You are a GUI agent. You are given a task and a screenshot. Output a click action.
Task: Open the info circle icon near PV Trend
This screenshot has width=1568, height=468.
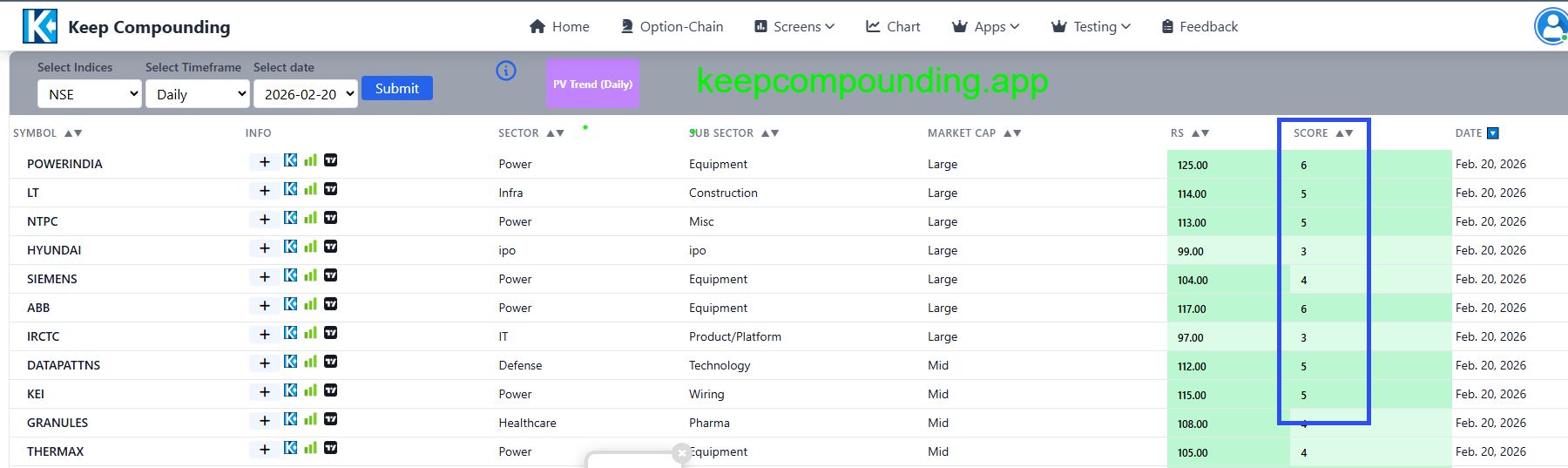[506, 71]
